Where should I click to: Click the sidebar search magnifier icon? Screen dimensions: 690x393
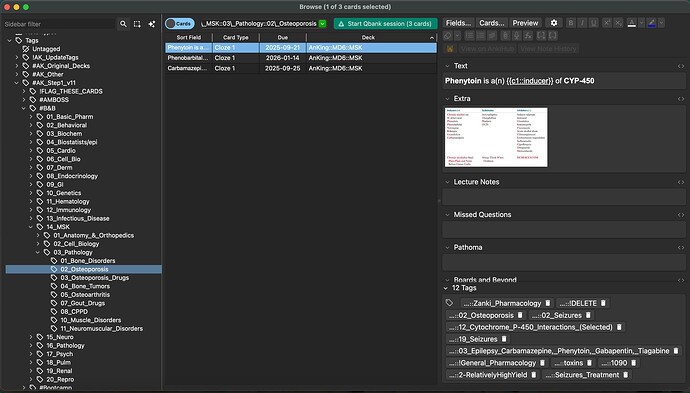[123, 24]
